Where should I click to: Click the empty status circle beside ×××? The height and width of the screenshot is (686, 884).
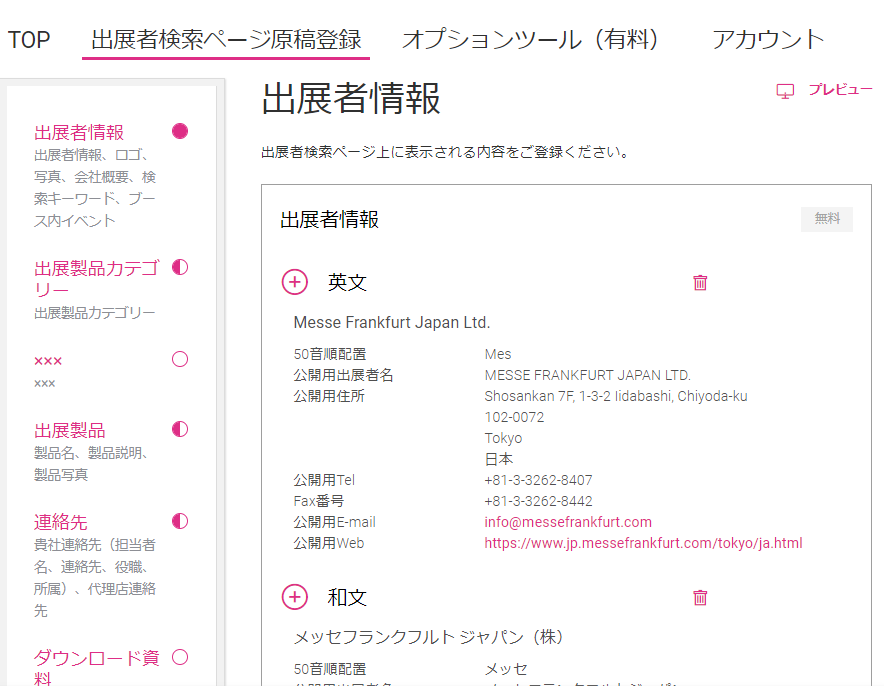[x=180, y=359]
